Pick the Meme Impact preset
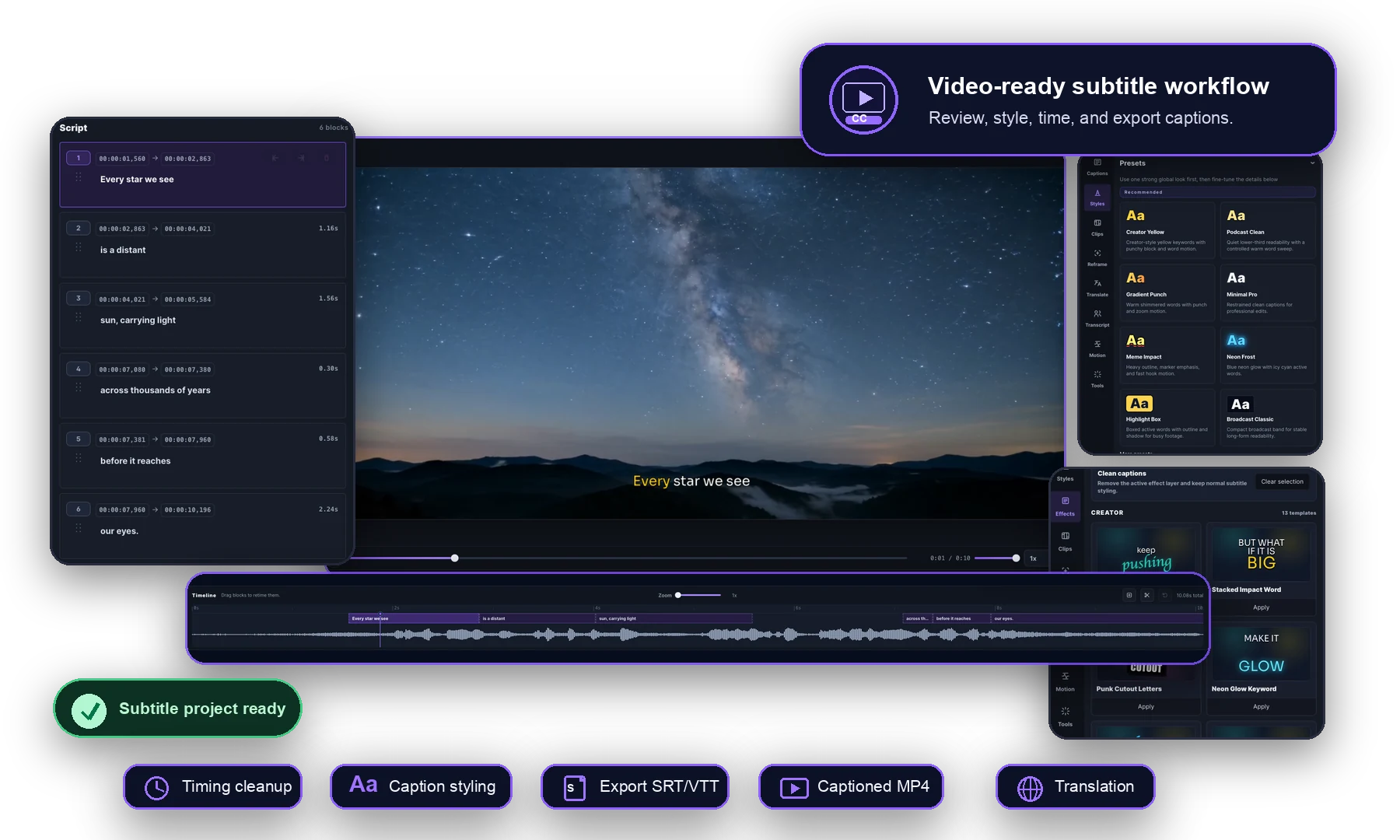The height and width of the screenshot is (840, 1400). click(1166, 355)
